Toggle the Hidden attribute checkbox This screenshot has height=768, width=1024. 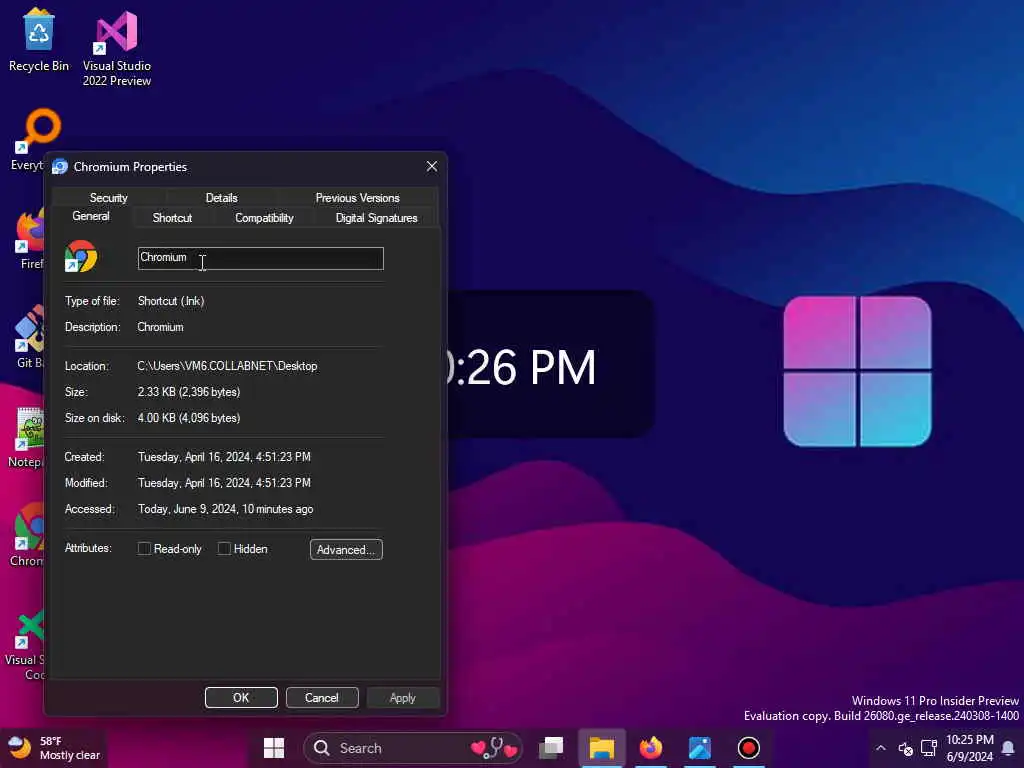pos(224,549)
